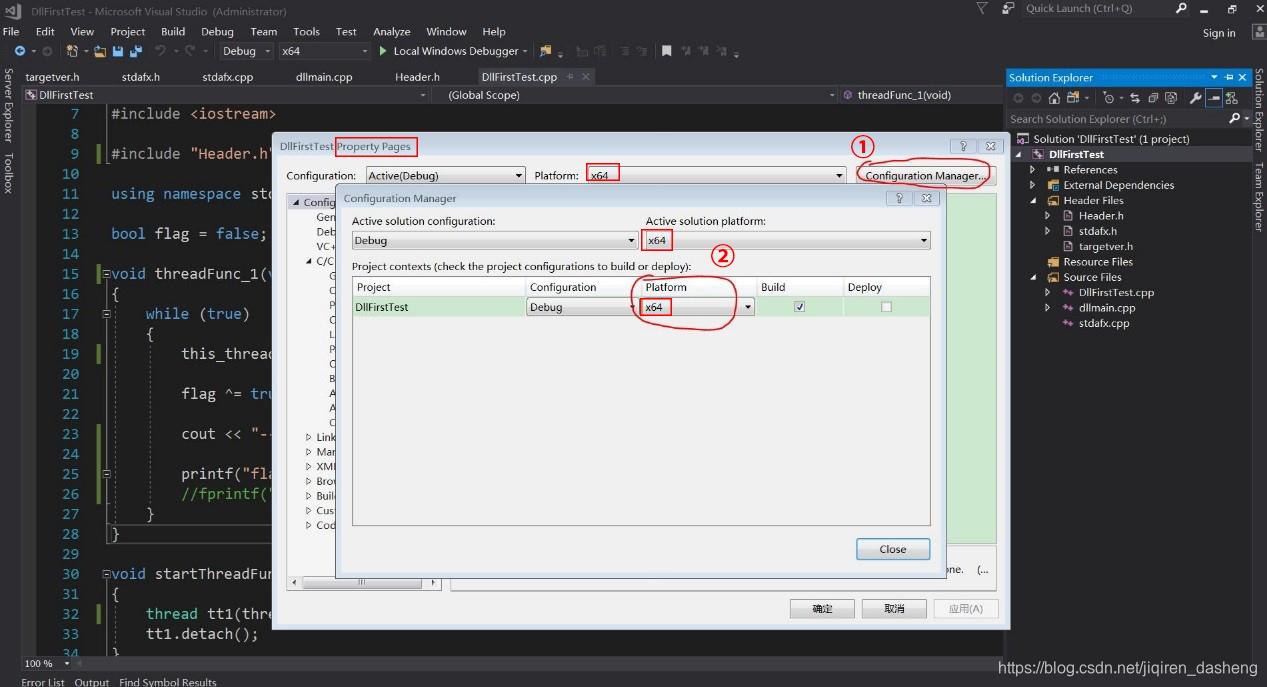Open Active solution platform dropdown
Screen dimensions: 1267x687
pyautogui.click(x=787, y=241)
